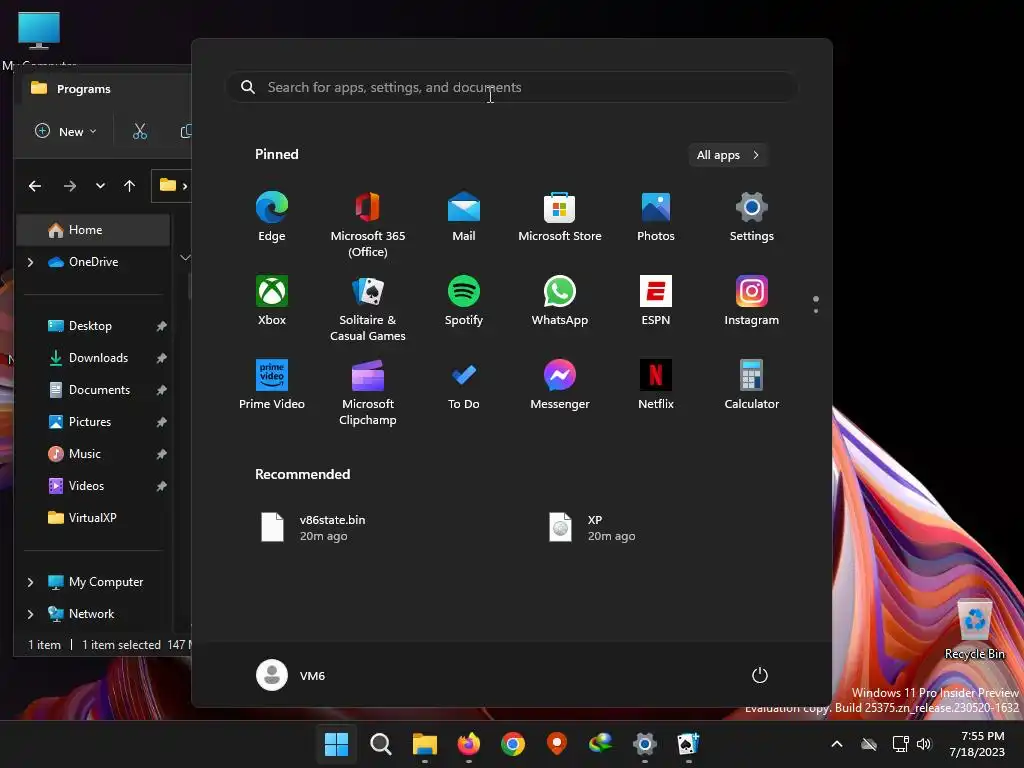Open the To Do app
The image size is (1024, 768).
click(464, 385)
